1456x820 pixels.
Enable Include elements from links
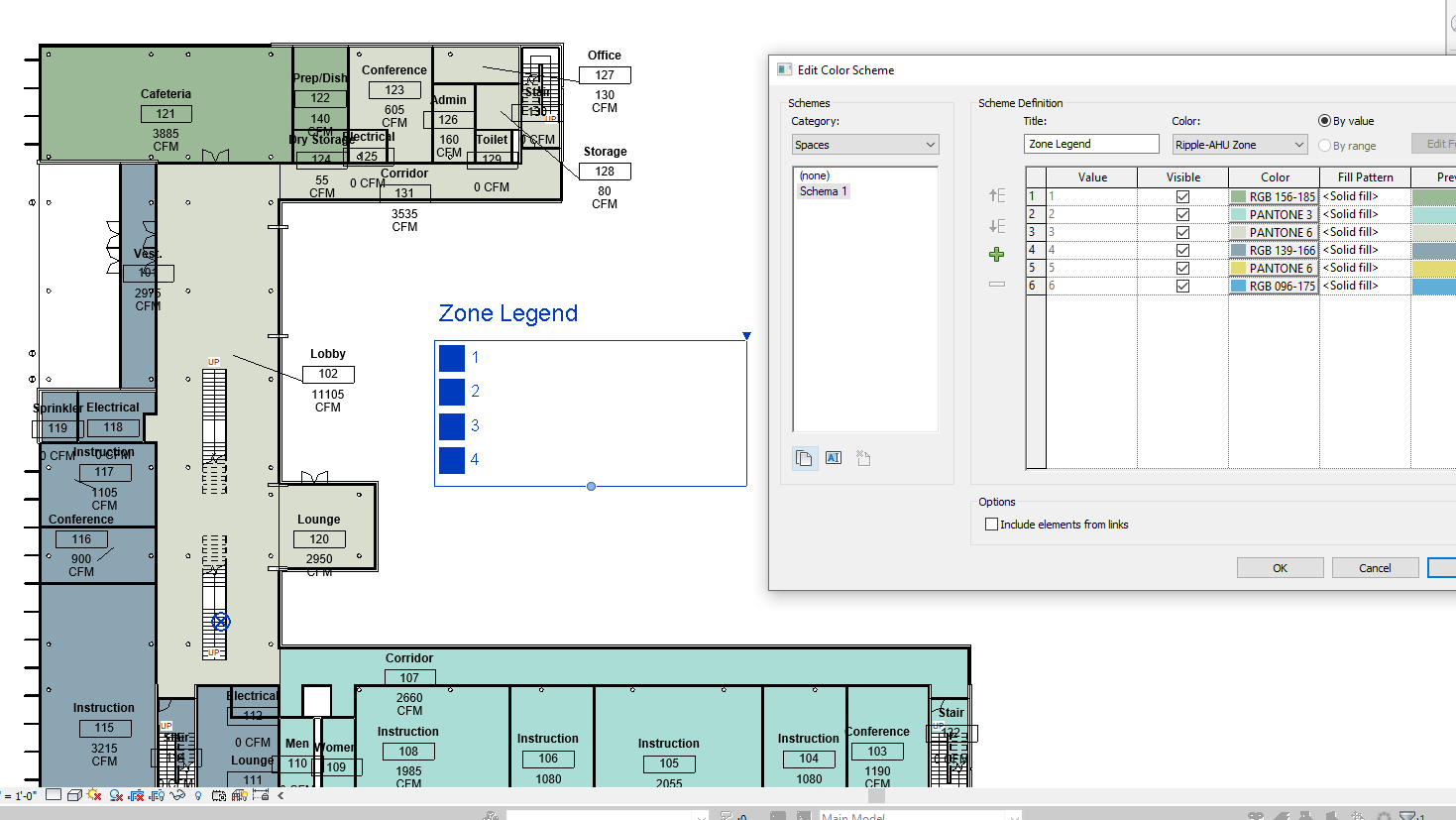click(992, 524)
